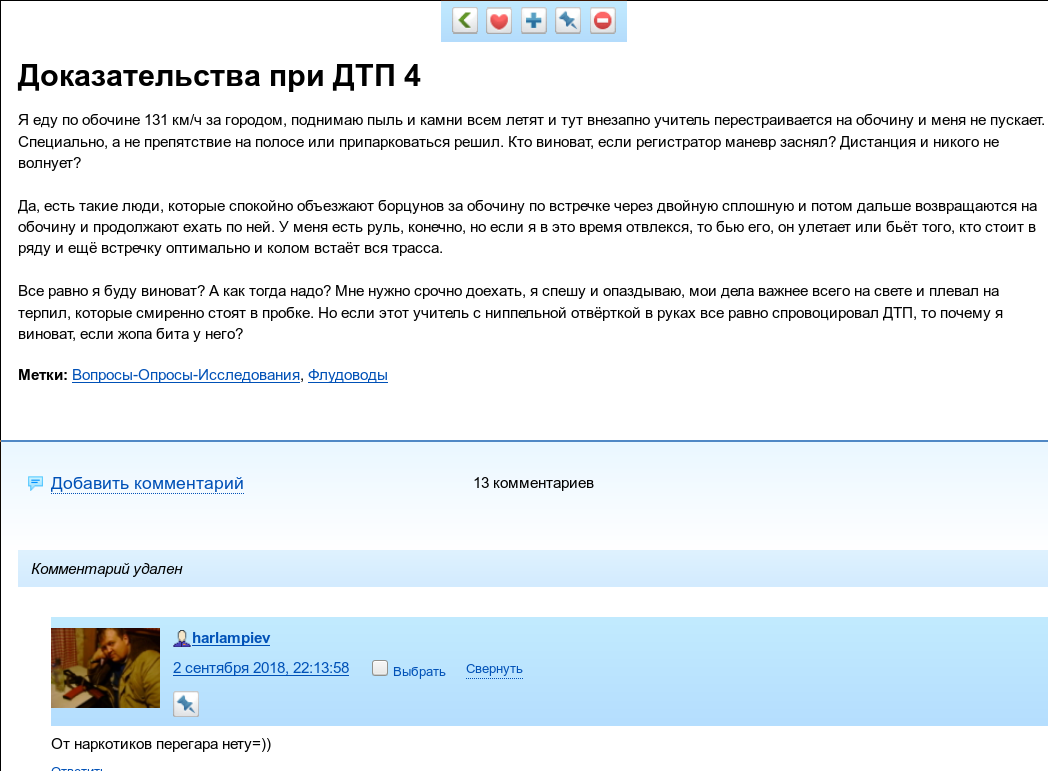Collapse the comment with Свернуть
This screenshot has height=771, width=1048.
pos(494,669)
